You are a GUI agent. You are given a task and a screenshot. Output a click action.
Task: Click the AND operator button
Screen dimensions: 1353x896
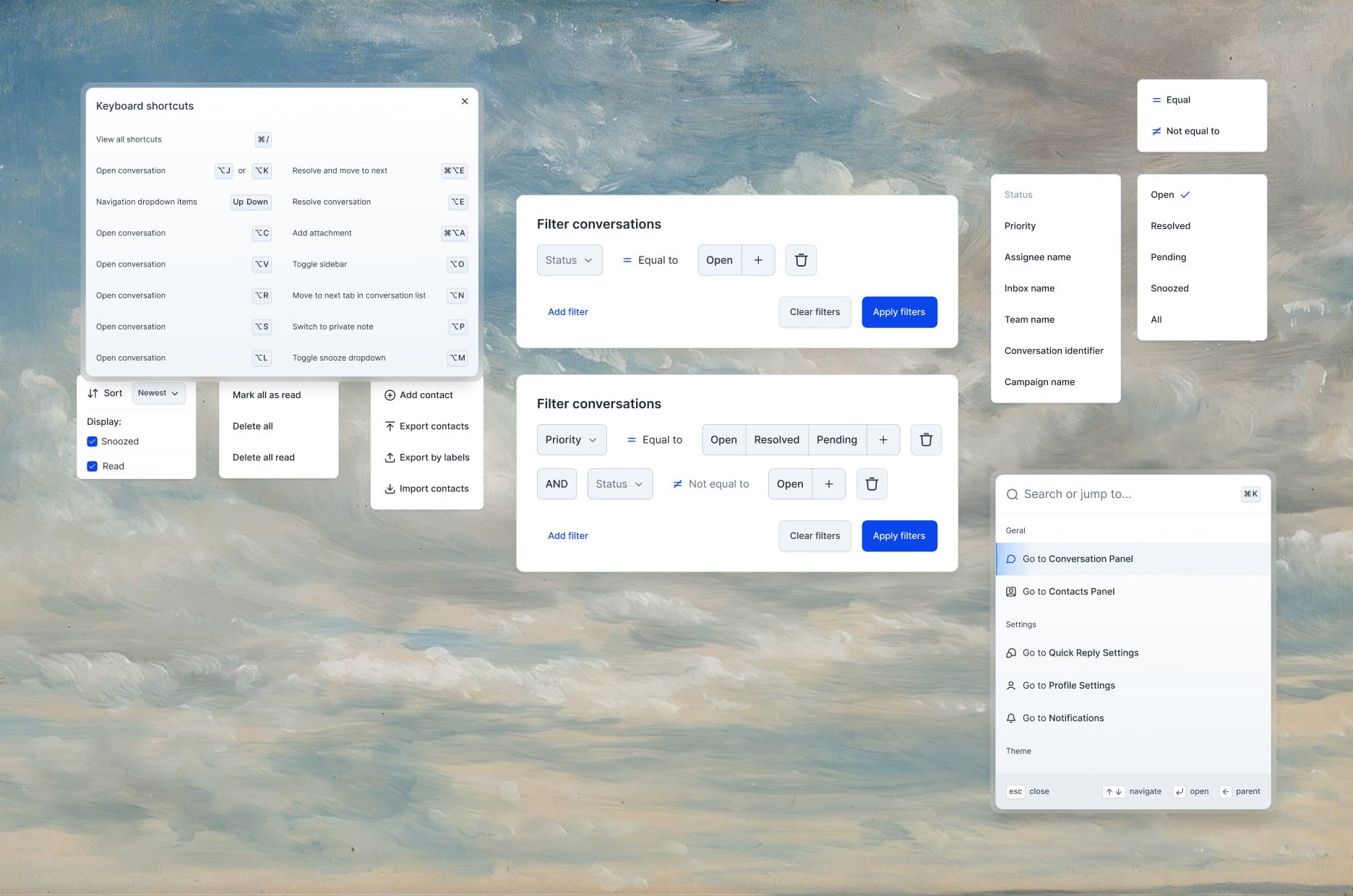pyautogui.click(x=557, y=484)
